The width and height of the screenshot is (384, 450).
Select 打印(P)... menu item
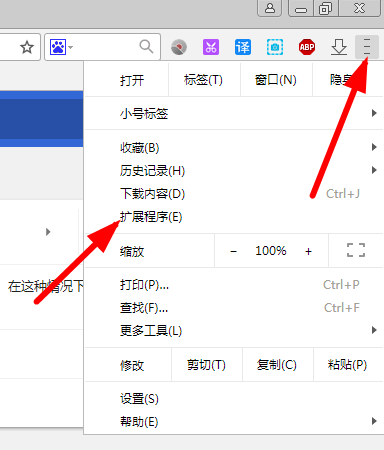[x=234, y=285]
